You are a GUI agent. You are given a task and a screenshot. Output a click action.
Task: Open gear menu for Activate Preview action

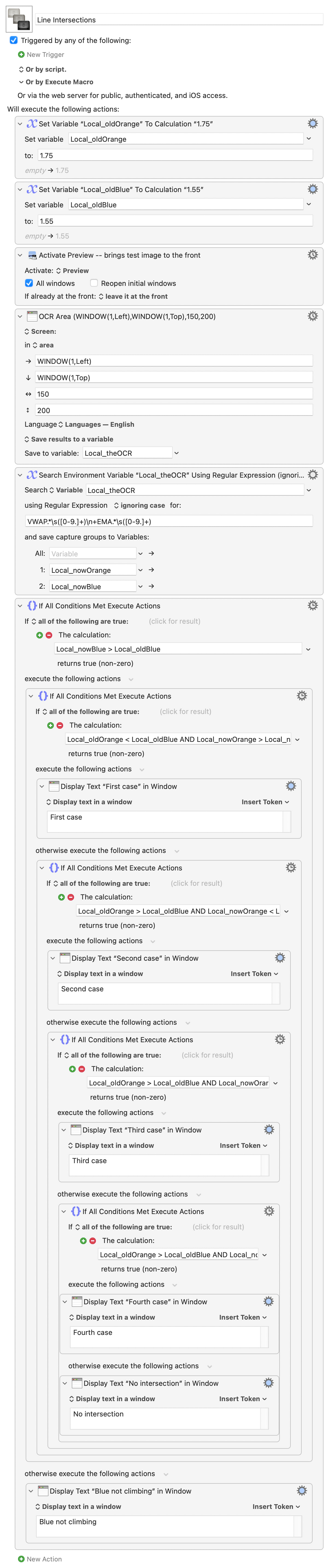click(313, 255)
